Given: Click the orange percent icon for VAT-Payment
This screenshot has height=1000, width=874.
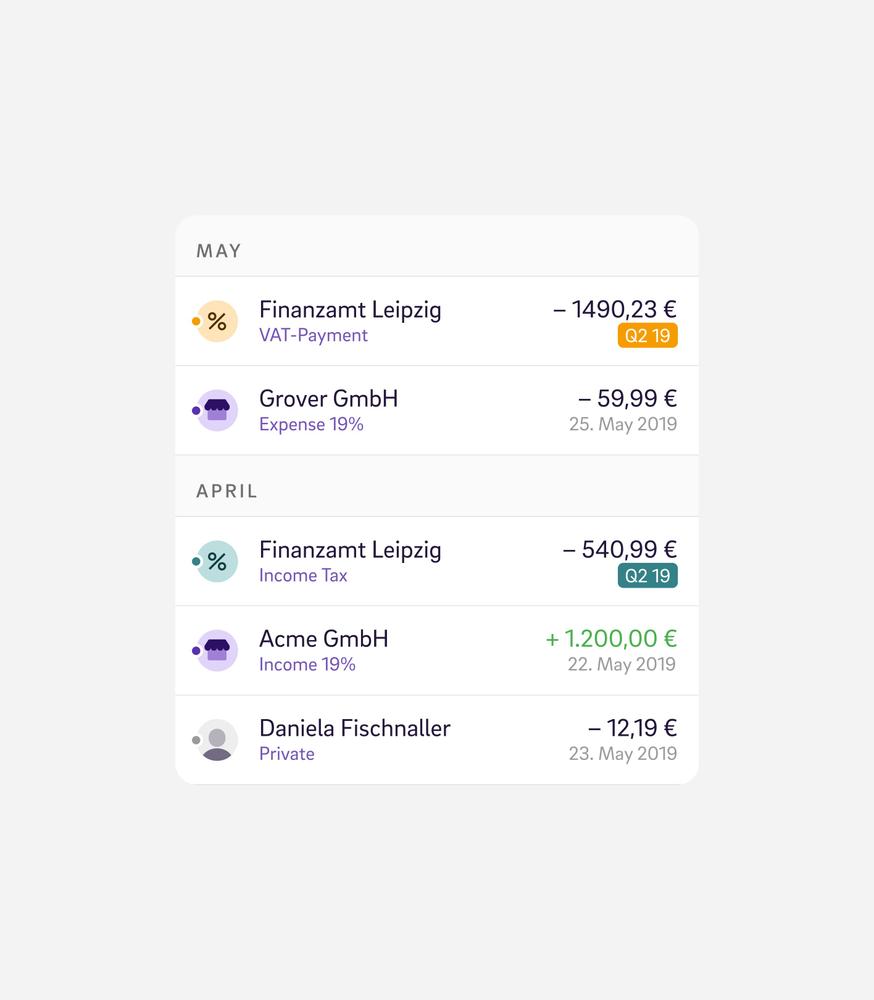Looking at the screenshot, I should [217, 321].
